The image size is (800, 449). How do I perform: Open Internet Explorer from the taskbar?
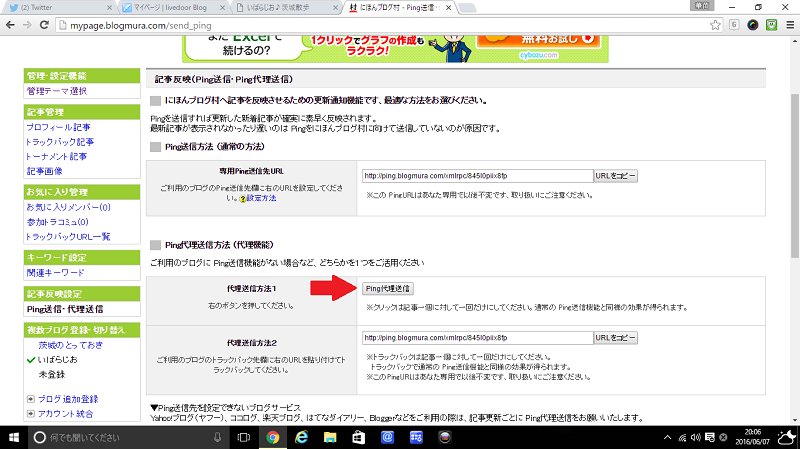(x=302, y=437)
